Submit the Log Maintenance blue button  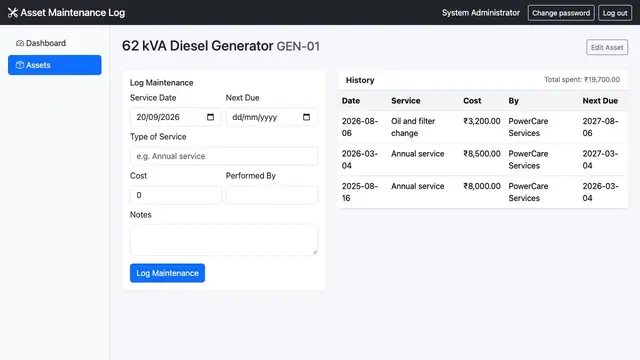click(167, 273)
